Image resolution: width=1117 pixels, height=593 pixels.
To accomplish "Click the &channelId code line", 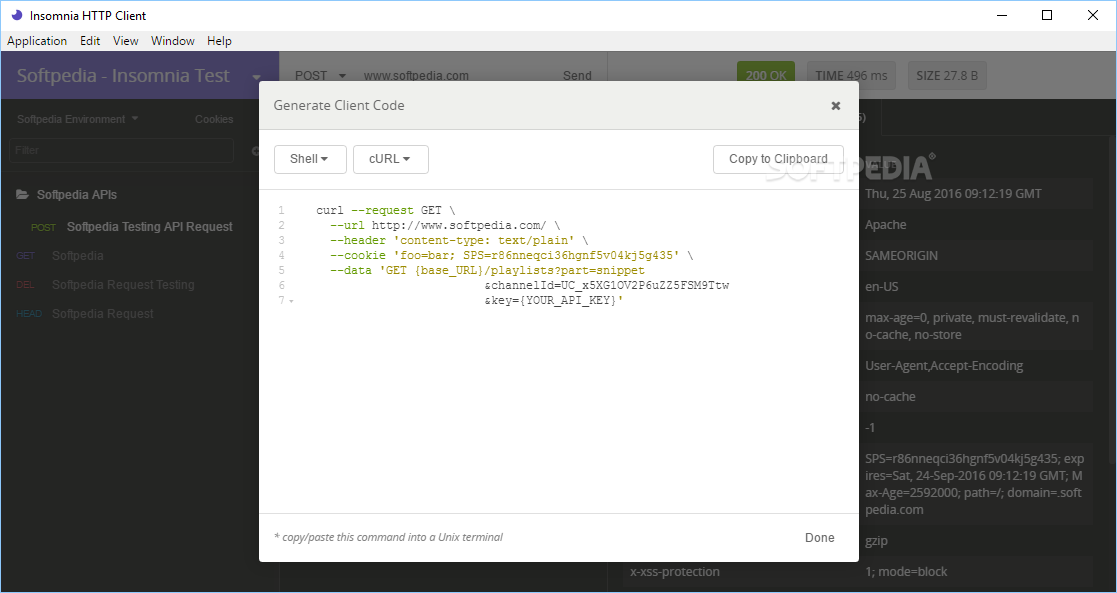I will click(x=606, y=285).
